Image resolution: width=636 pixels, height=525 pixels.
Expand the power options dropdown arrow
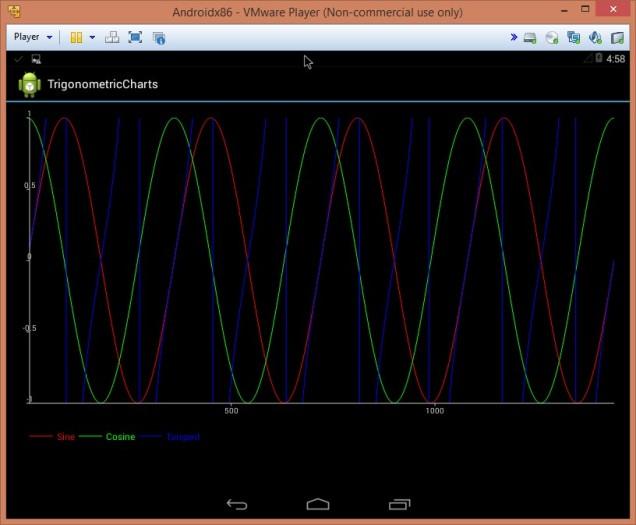[x=92, y=37]
